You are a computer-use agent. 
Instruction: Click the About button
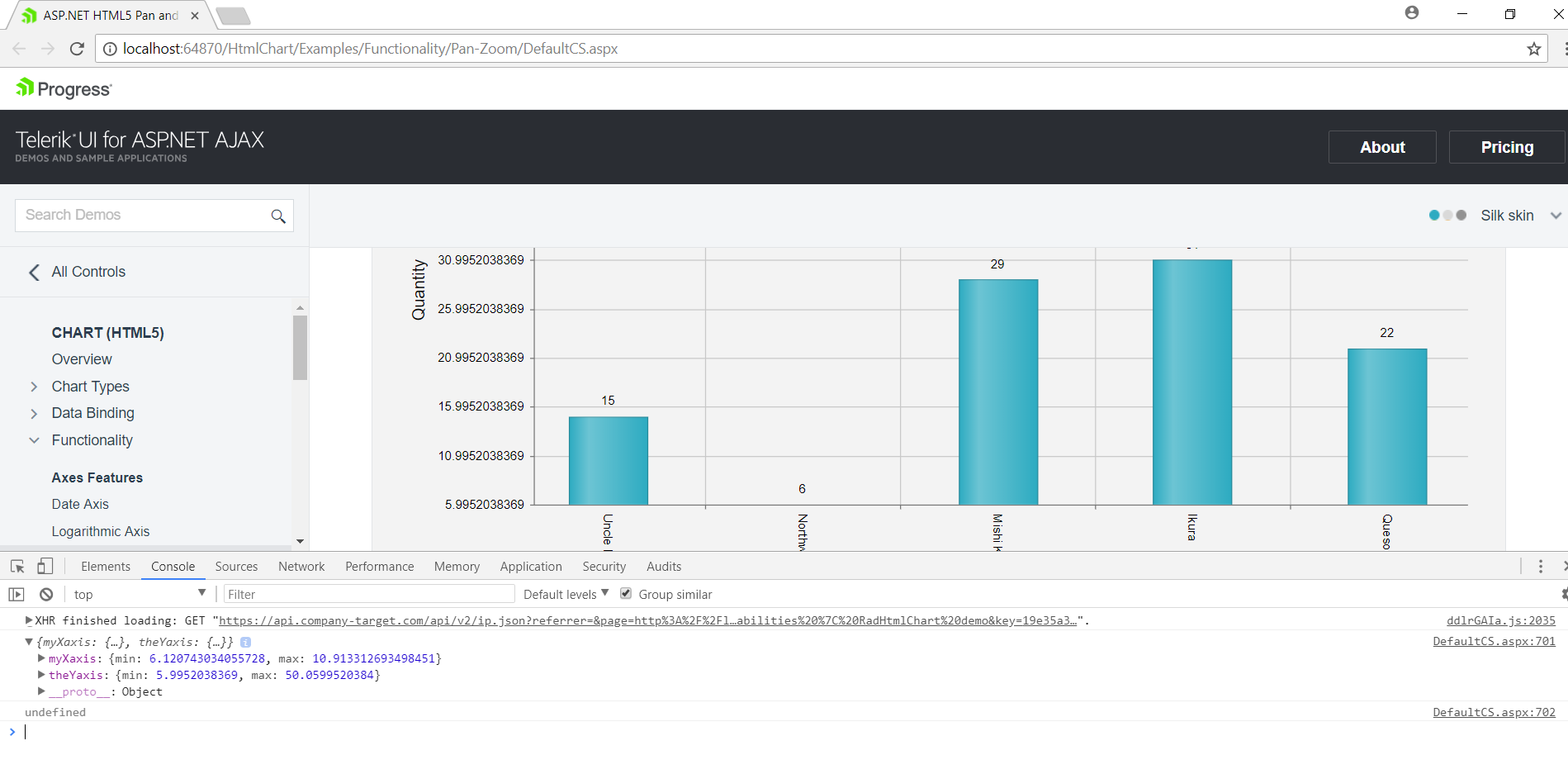tap(1382, 147)
